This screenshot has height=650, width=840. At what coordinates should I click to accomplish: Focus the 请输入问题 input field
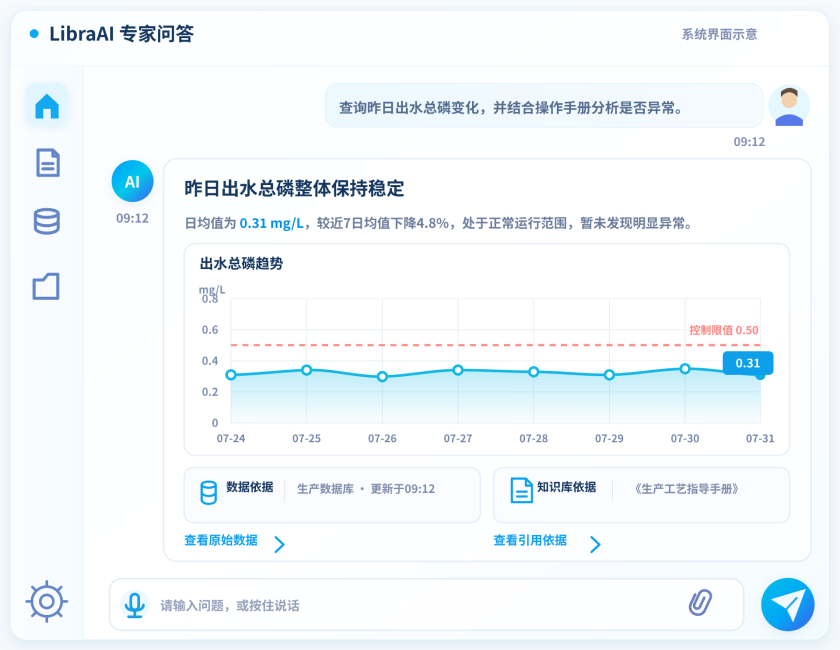click(x=426, y=604)
